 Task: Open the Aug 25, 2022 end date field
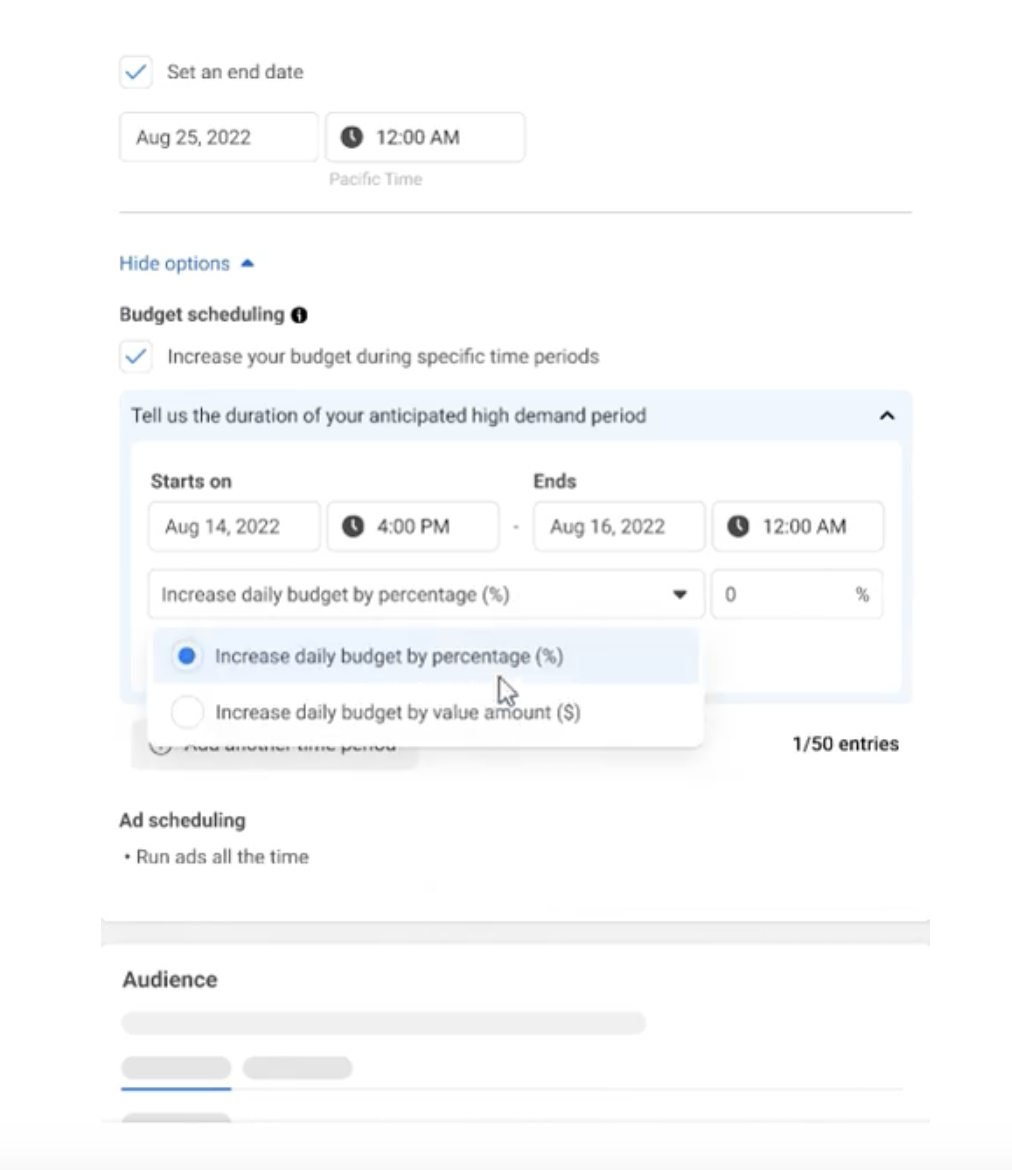click(x=218, y=137)
